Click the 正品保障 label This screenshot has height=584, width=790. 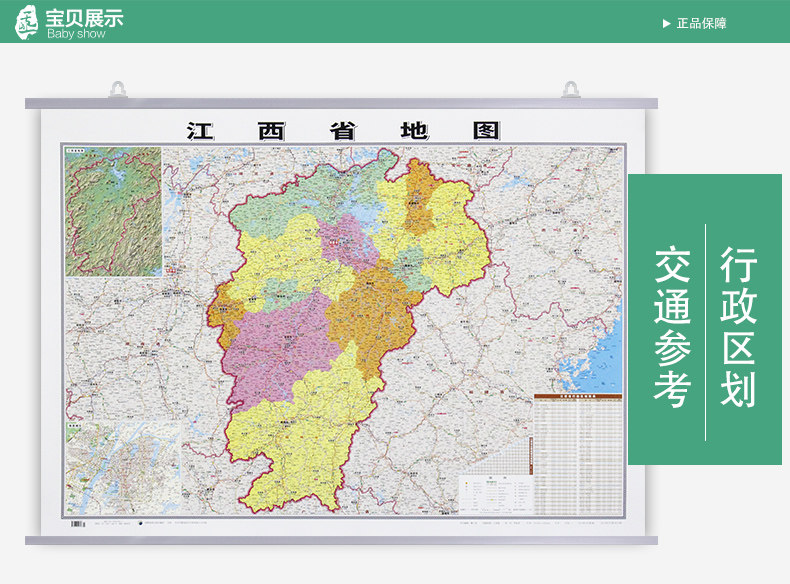point(701,24)
